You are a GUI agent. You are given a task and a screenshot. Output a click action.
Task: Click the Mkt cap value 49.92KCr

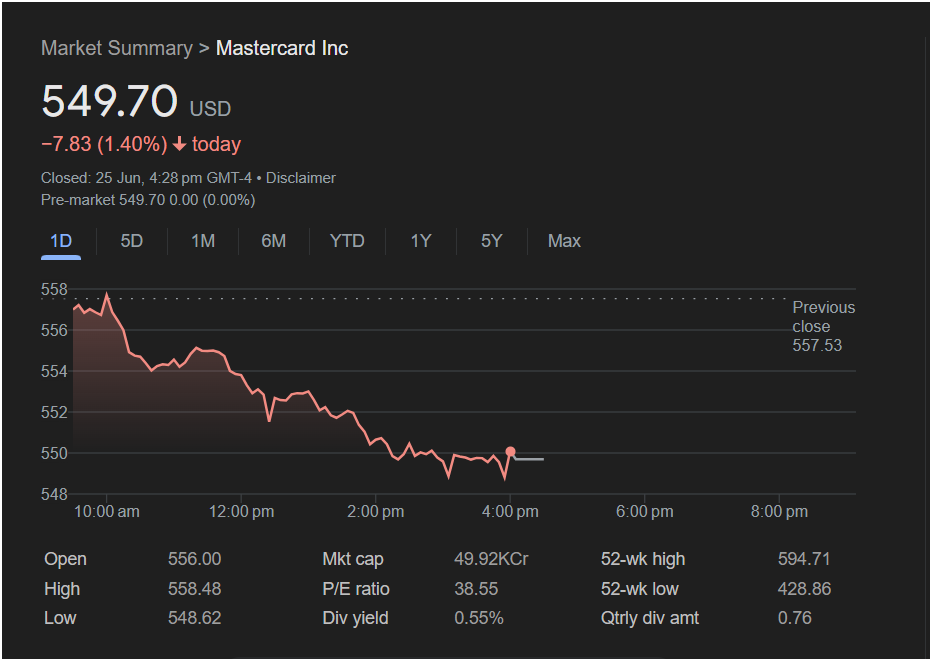[491, 559]
